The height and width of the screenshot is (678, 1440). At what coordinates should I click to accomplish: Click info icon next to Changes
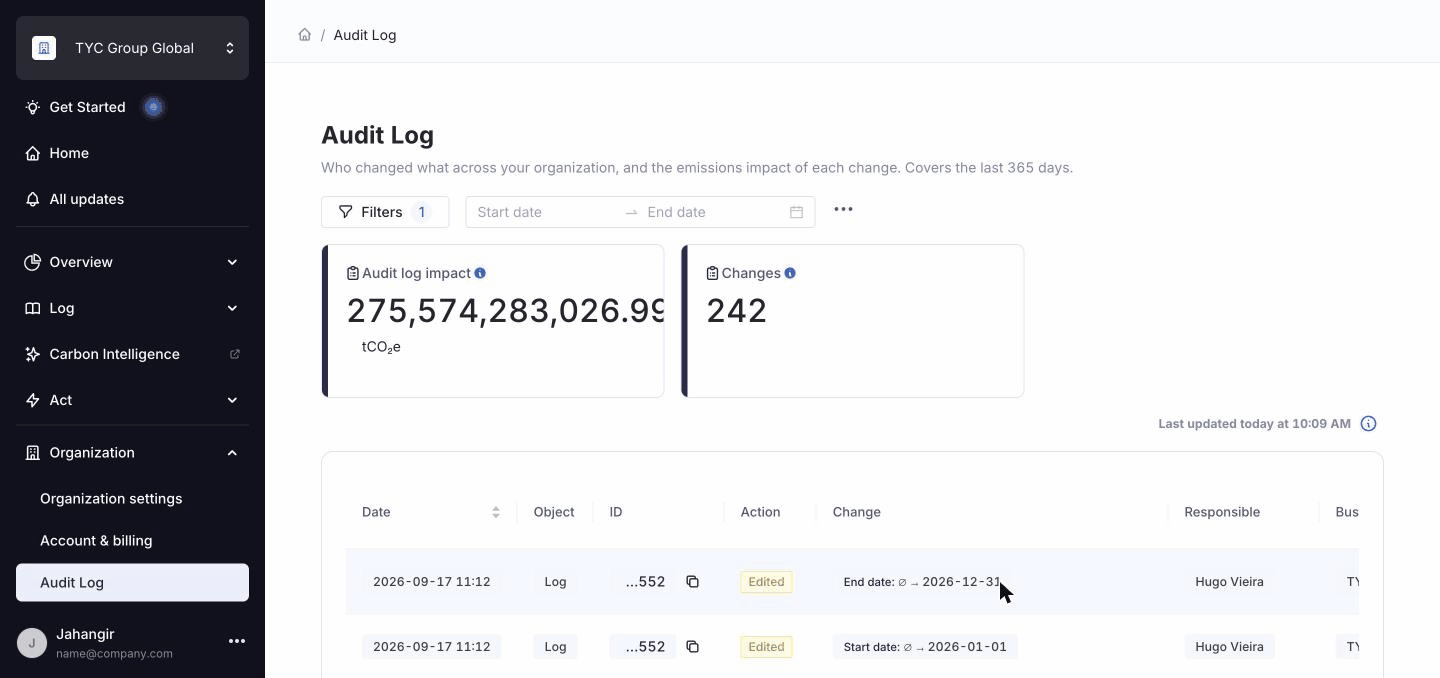[790, 273]
